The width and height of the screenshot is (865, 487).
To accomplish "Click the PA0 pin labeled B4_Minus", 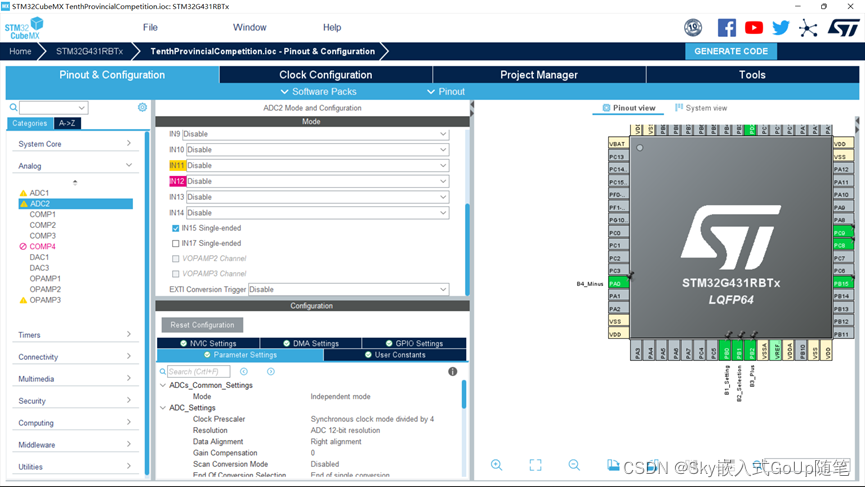I will 618,283.
